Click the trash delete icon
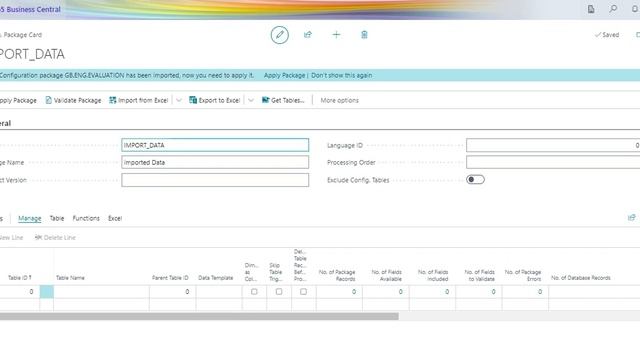 click(364, 35)
